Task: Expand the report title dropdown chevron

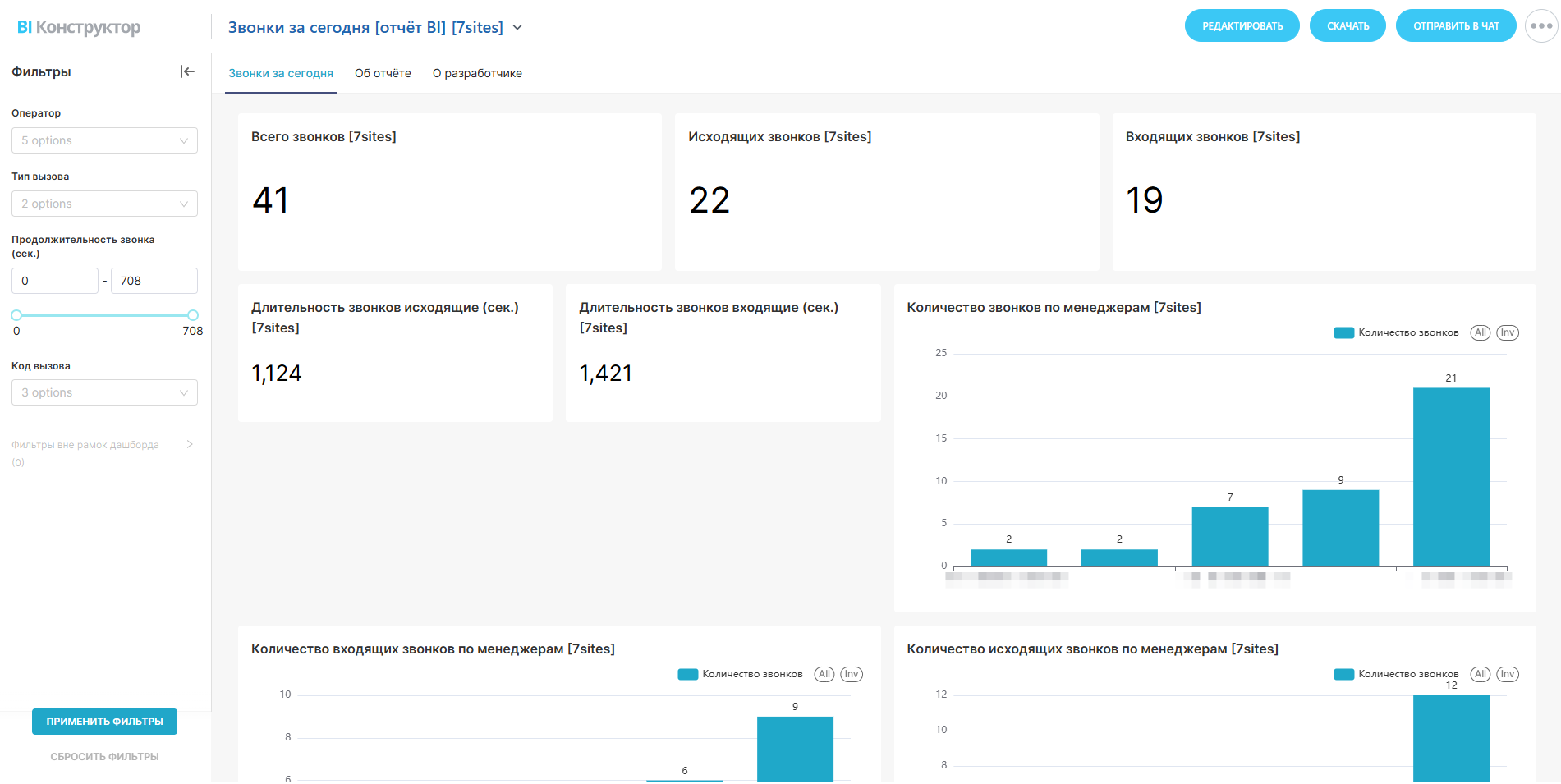Action: 517,28
